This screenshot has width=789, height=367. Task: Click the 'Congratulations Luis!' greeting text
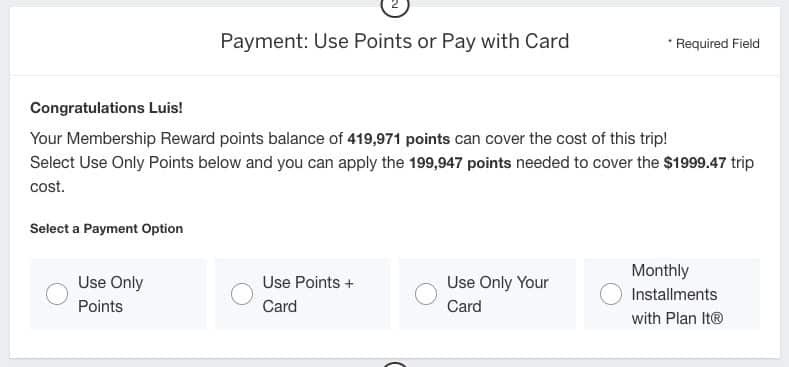[106, 108]
